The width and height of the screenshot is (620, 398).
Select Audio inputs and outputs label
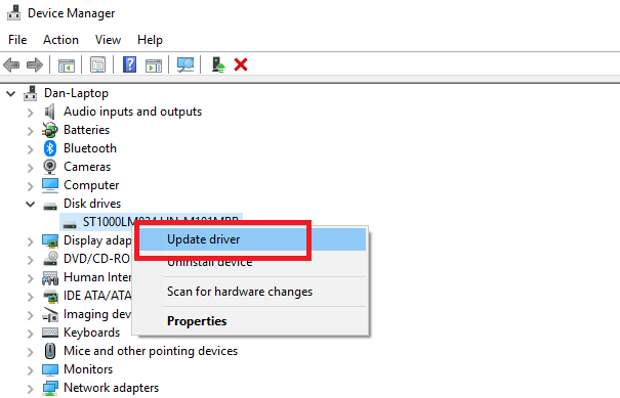(x=133, y=111)
